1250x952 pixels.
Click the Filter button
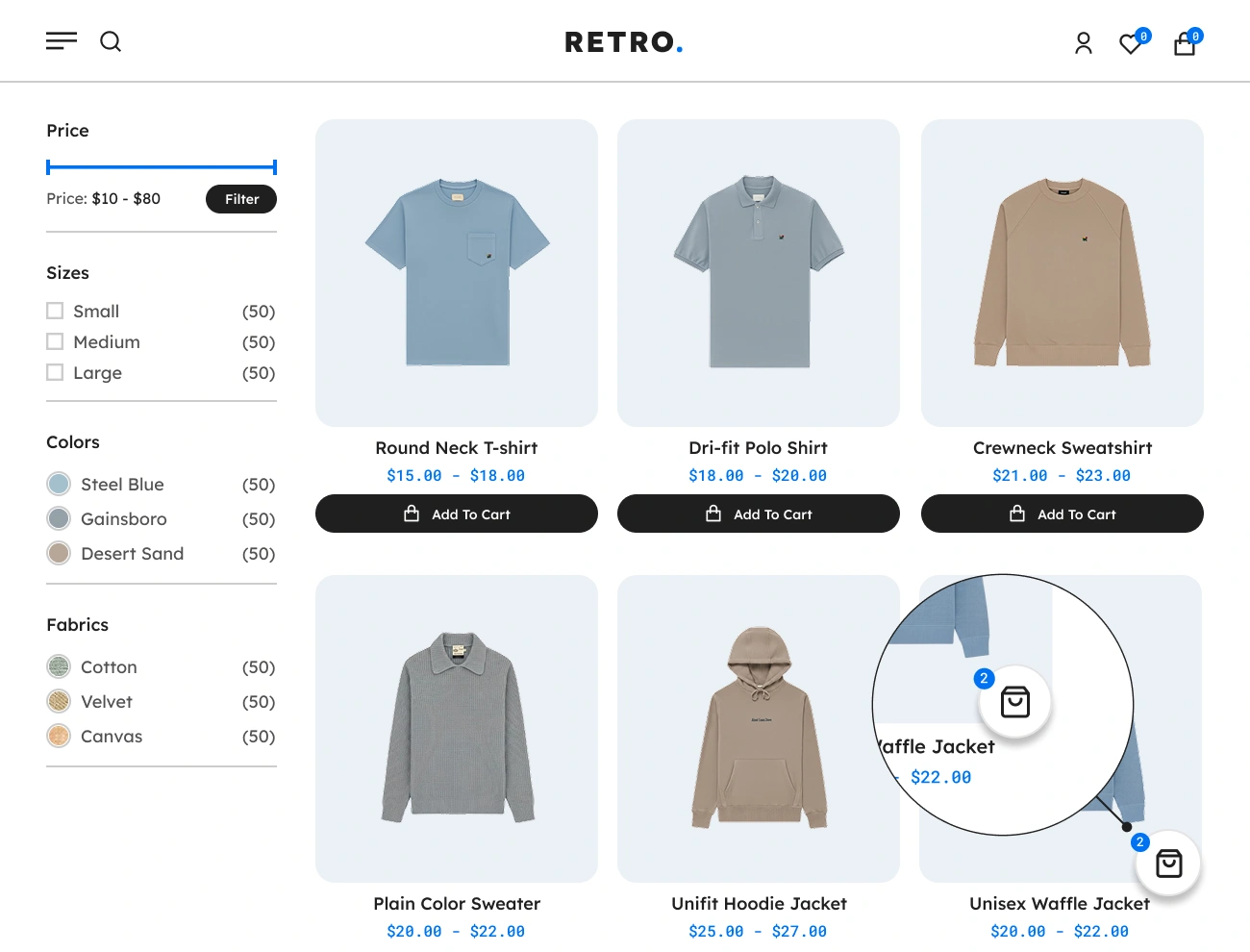[x=241, y=199]
